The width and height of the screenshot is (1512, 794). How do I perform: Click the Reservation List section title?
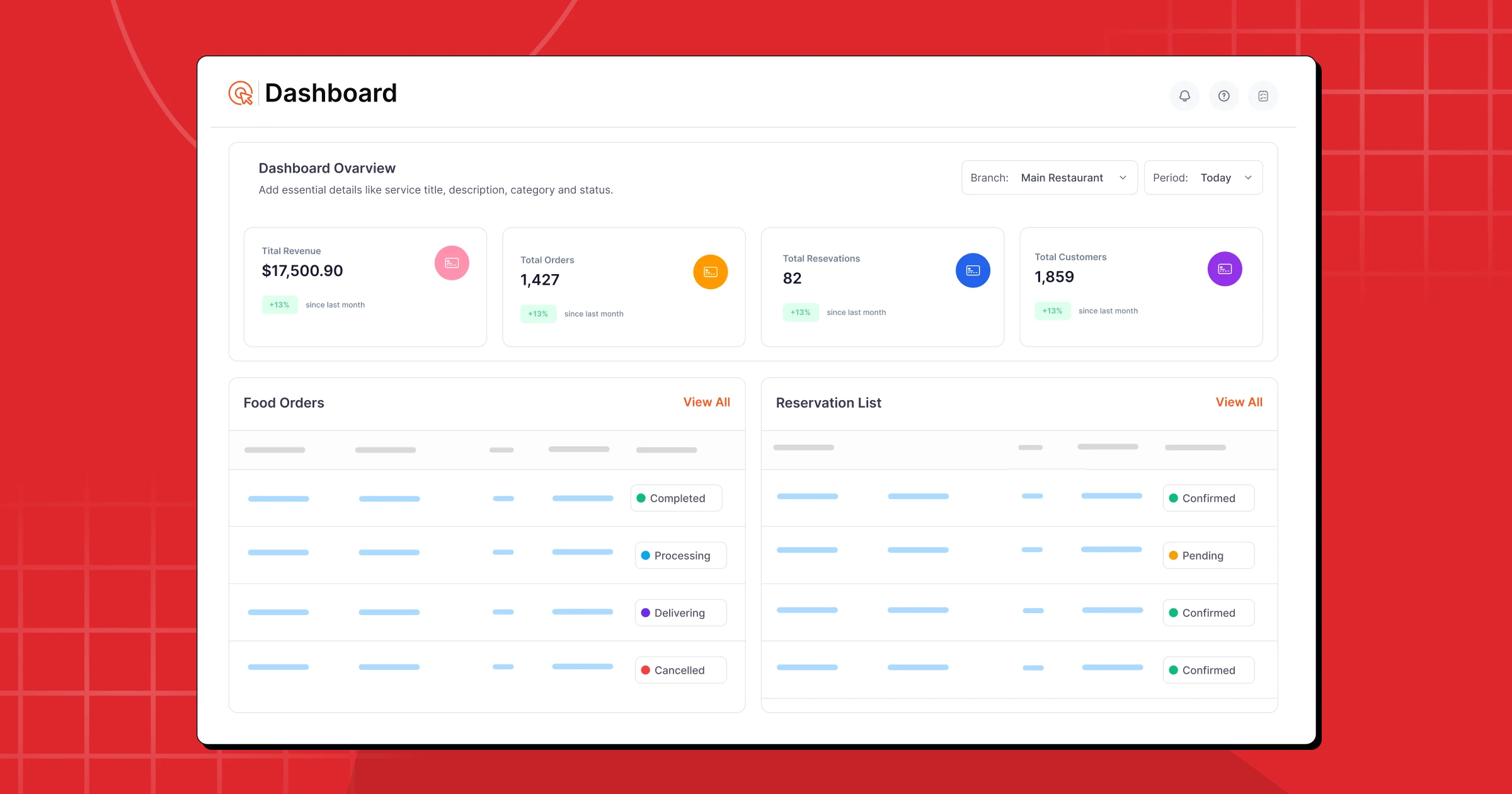[828, 403]
